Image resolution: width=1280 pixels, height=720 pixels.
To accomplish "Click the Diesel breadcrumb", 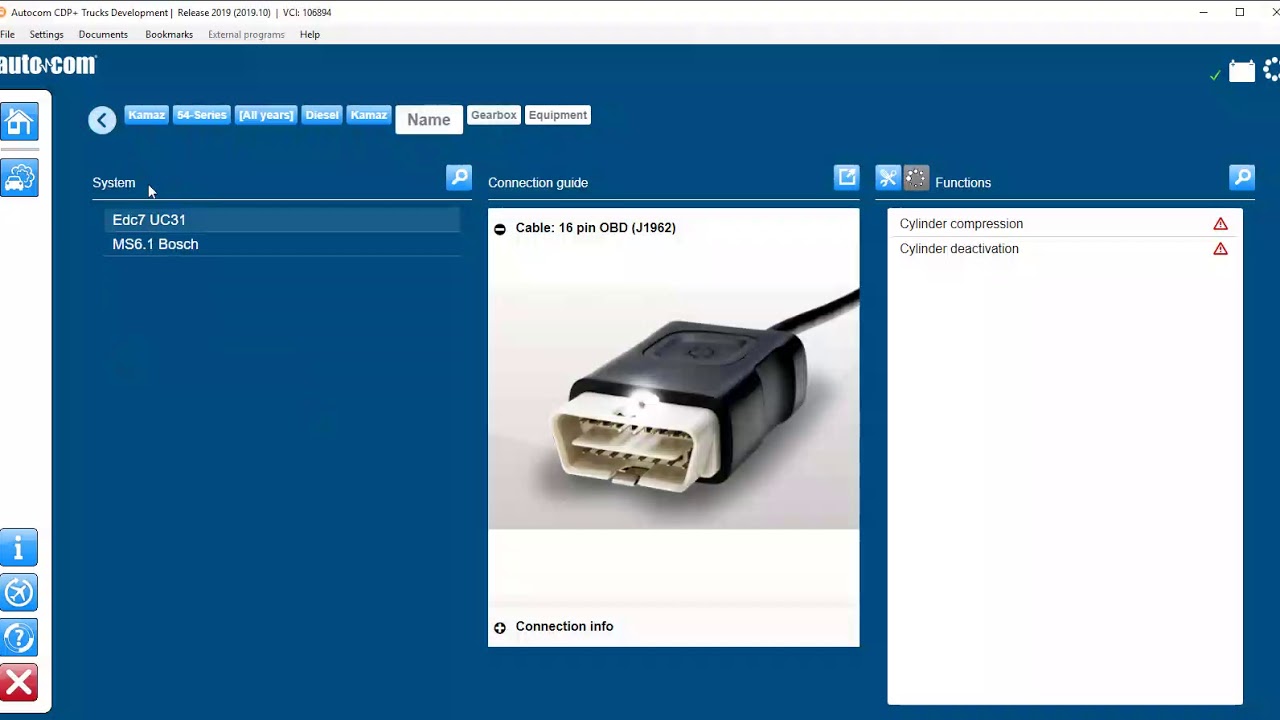I will (x=322, y=115).
